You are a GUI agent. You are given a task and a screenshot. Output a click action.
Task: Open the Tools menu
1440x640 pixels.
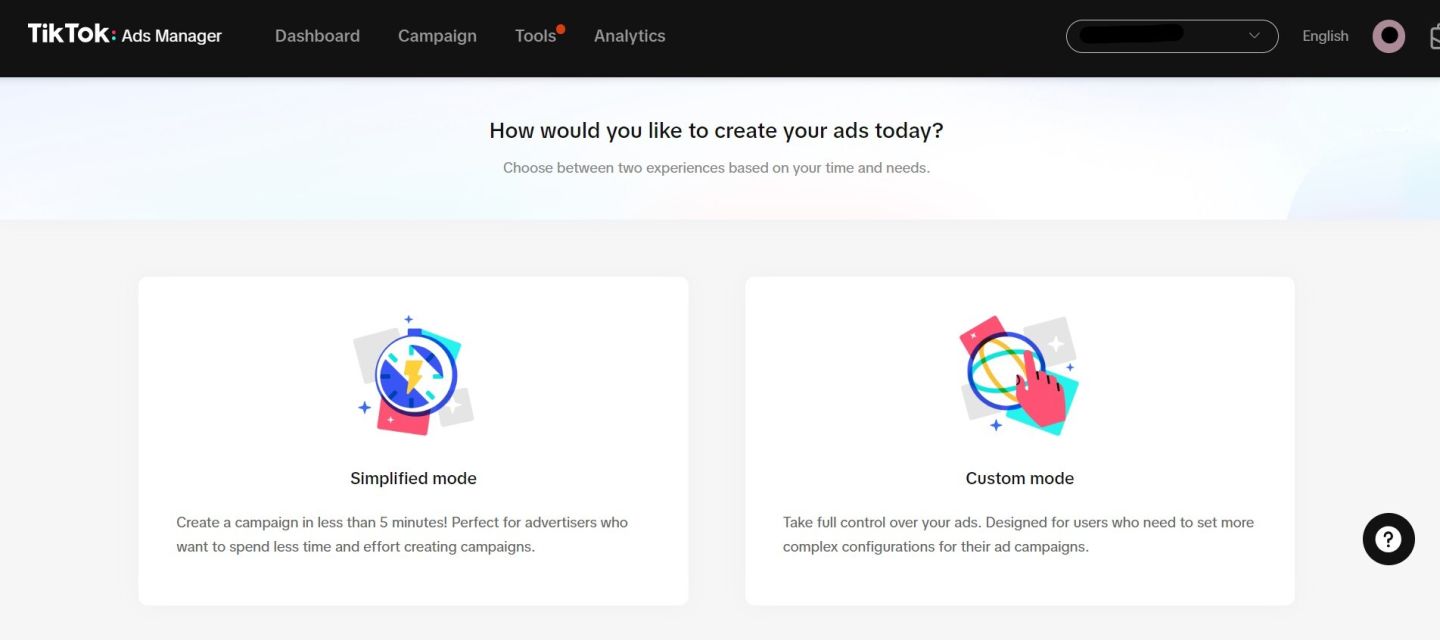coord(535,36)
